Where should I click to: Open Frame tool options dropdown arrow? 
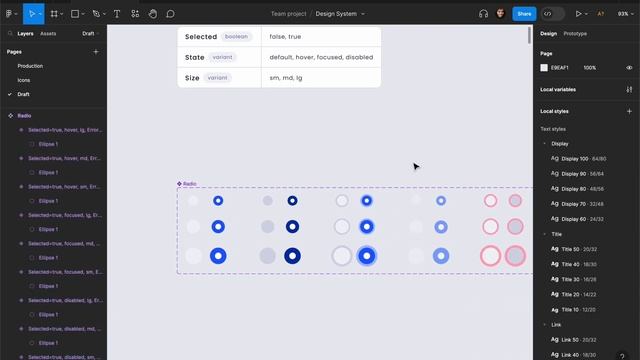[62, 14]
